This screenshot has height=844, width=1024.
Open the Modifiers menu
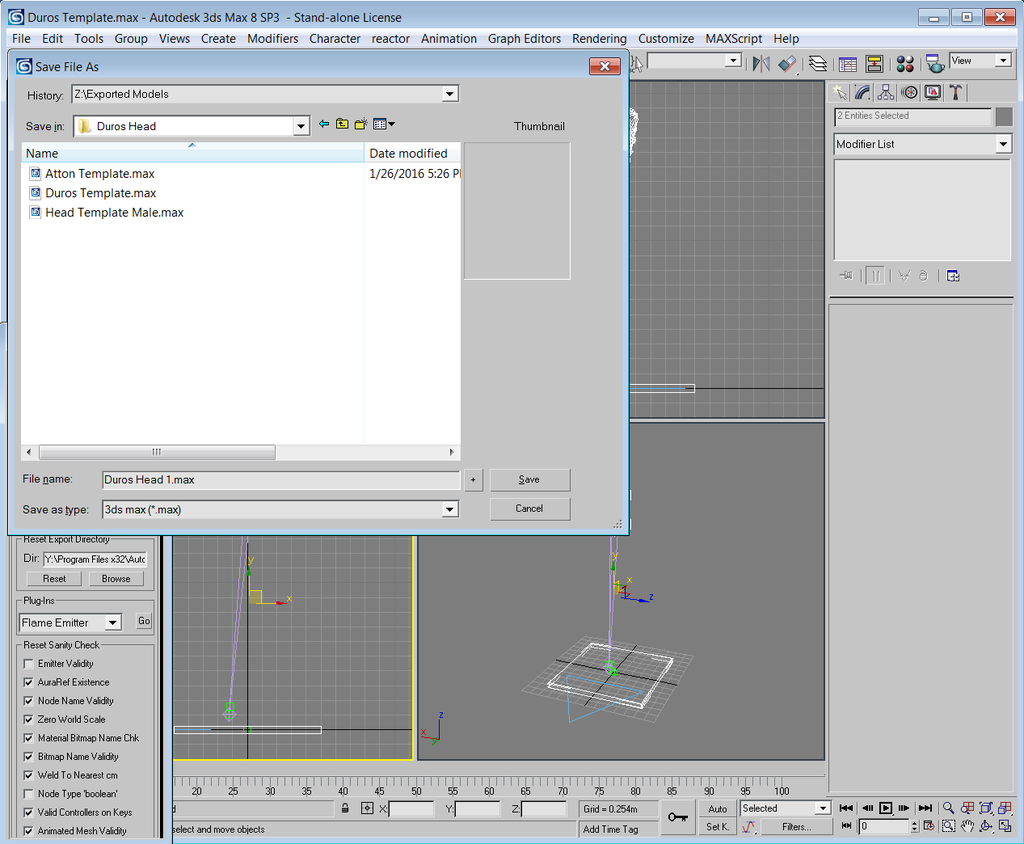(x=272, y=39)
